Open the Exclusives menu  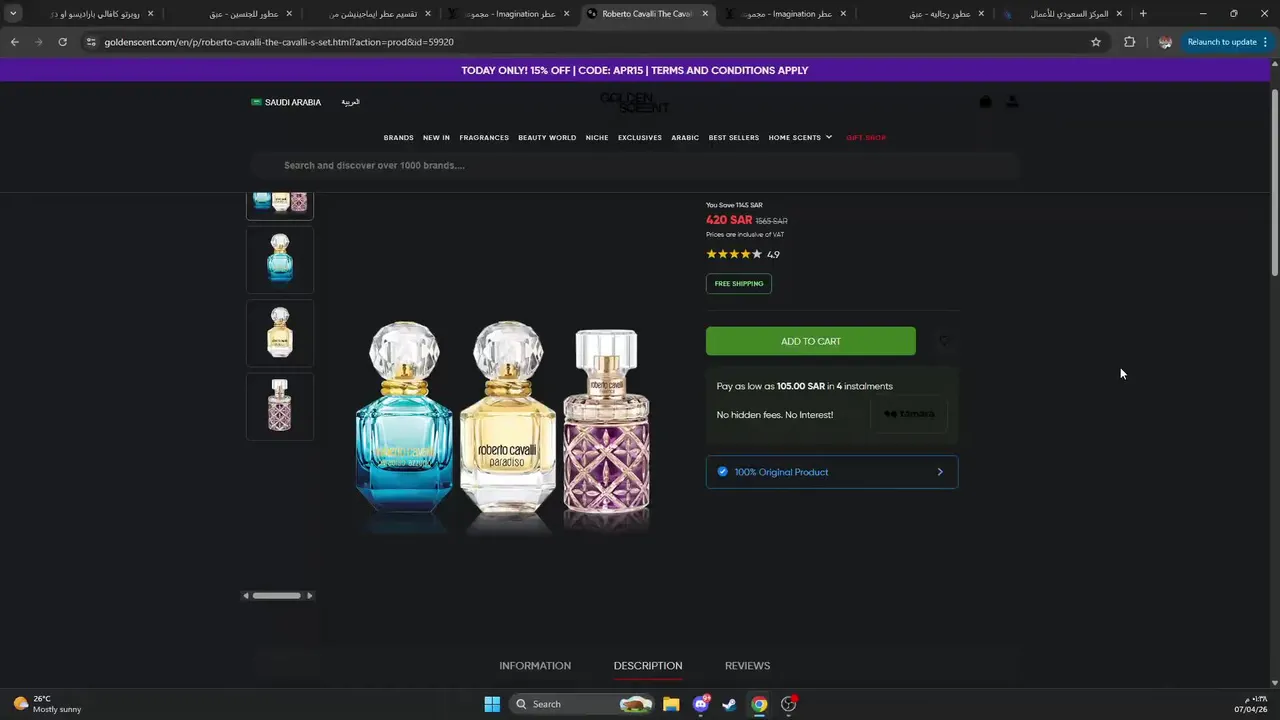640,138
